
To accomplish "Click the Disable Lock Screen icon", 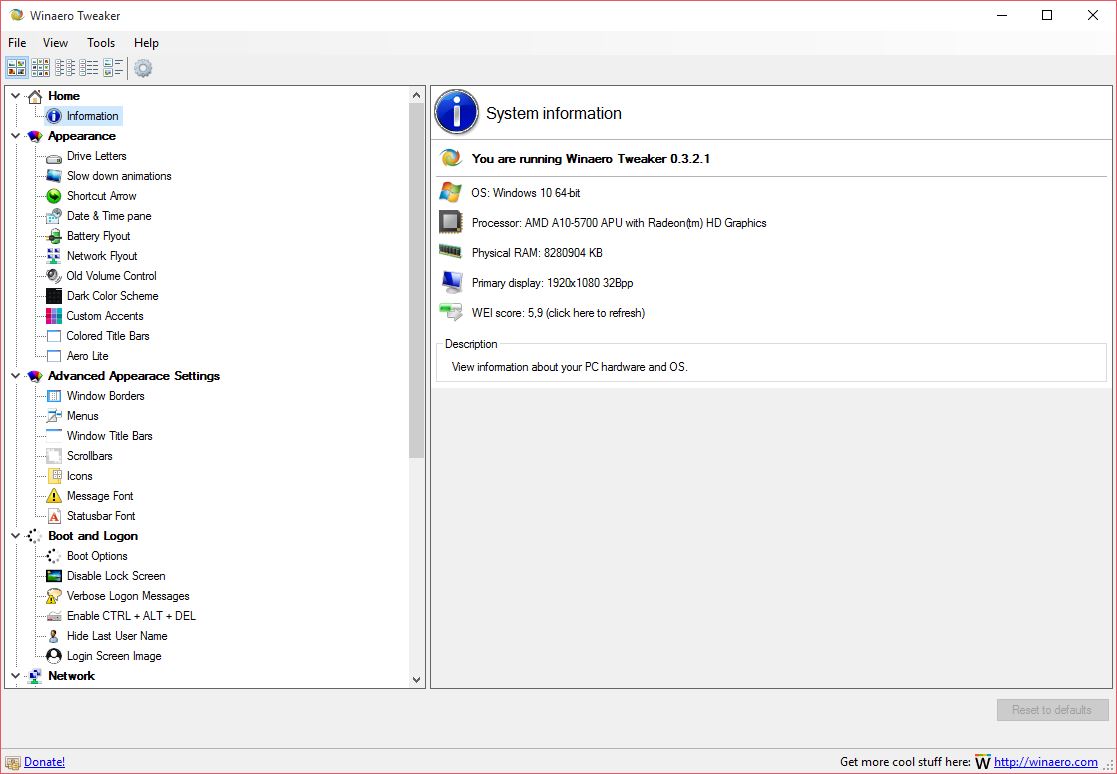I will (x=54, y=576).
